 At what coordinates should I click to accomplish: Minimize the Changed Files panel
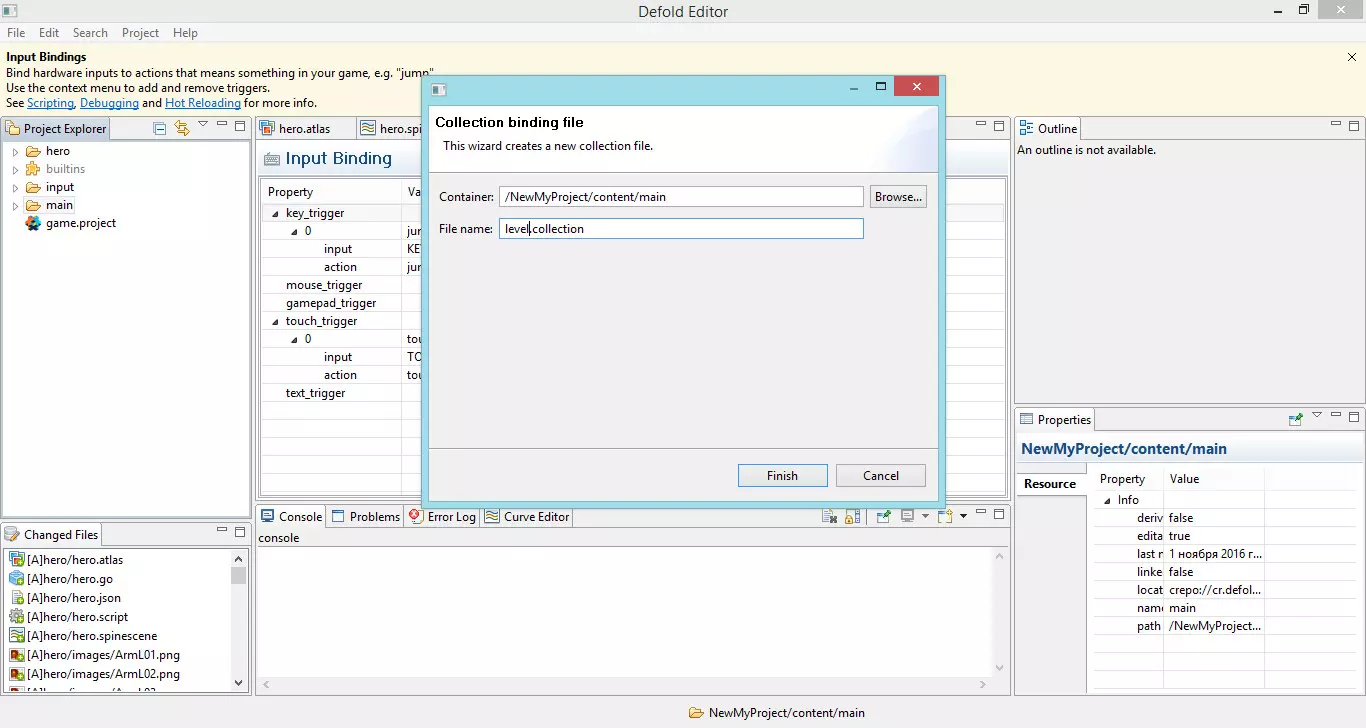221,532
